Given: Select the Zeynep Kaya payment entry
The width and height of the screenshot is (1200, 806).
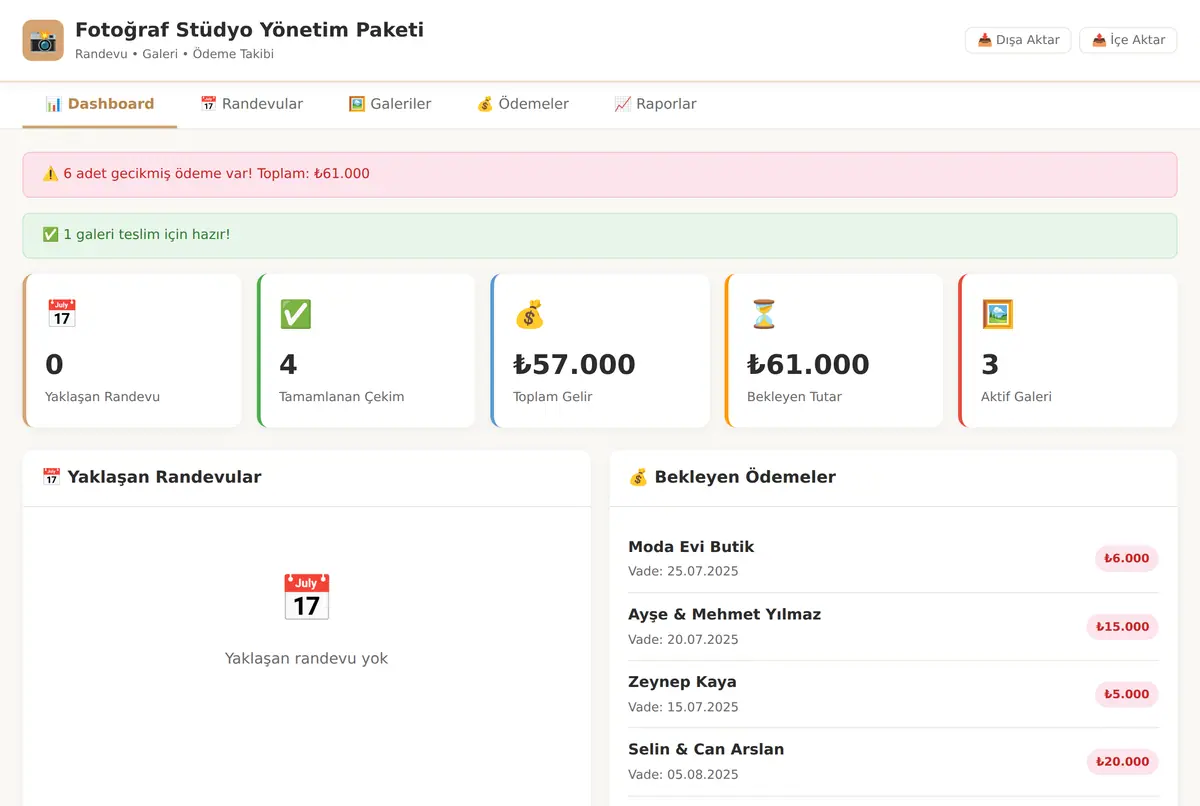Looking at the screenshot, I should 893,694.
